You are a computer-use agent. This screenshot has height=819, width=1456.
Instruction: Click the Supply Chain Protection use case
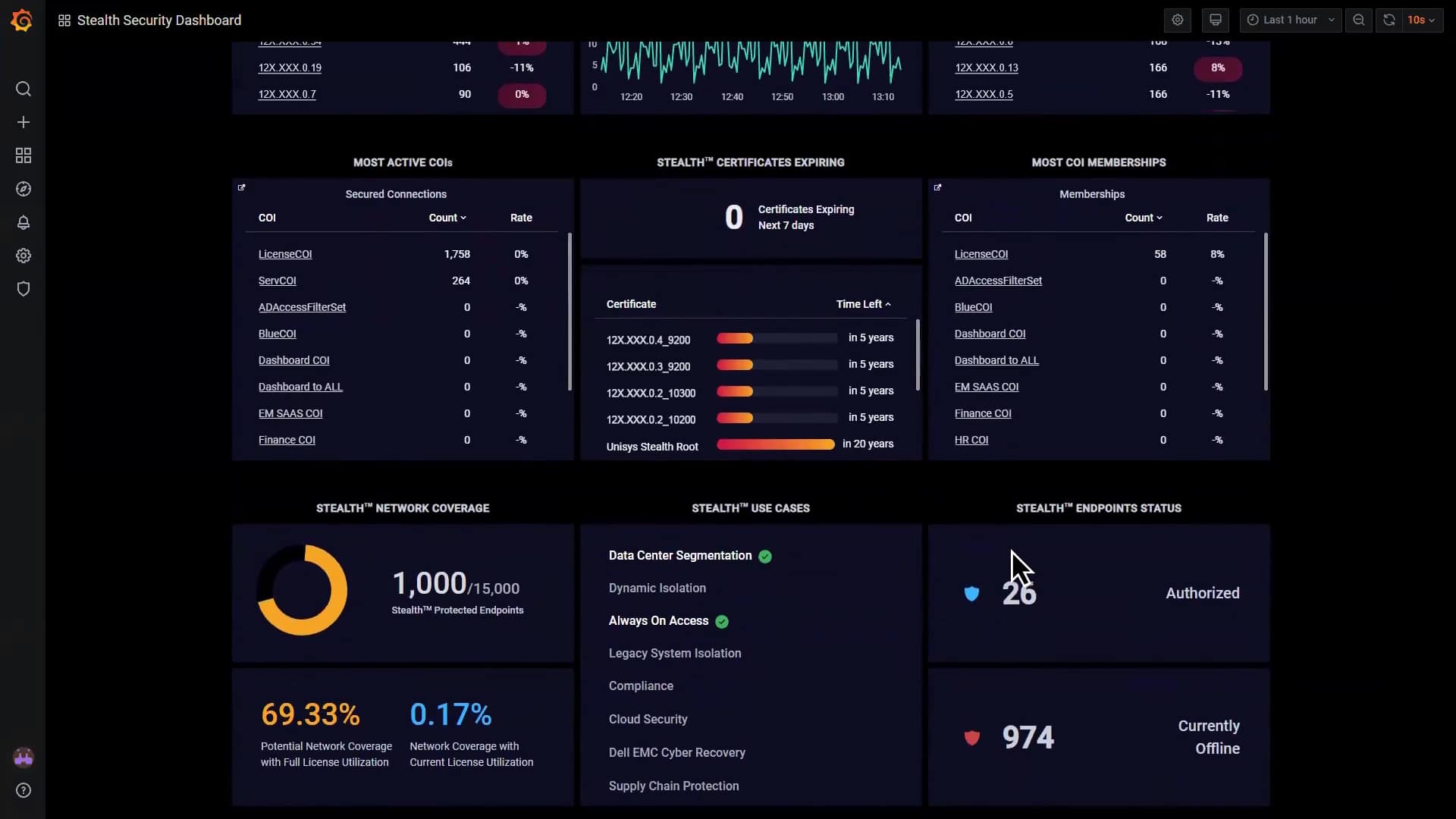(673, 786)
